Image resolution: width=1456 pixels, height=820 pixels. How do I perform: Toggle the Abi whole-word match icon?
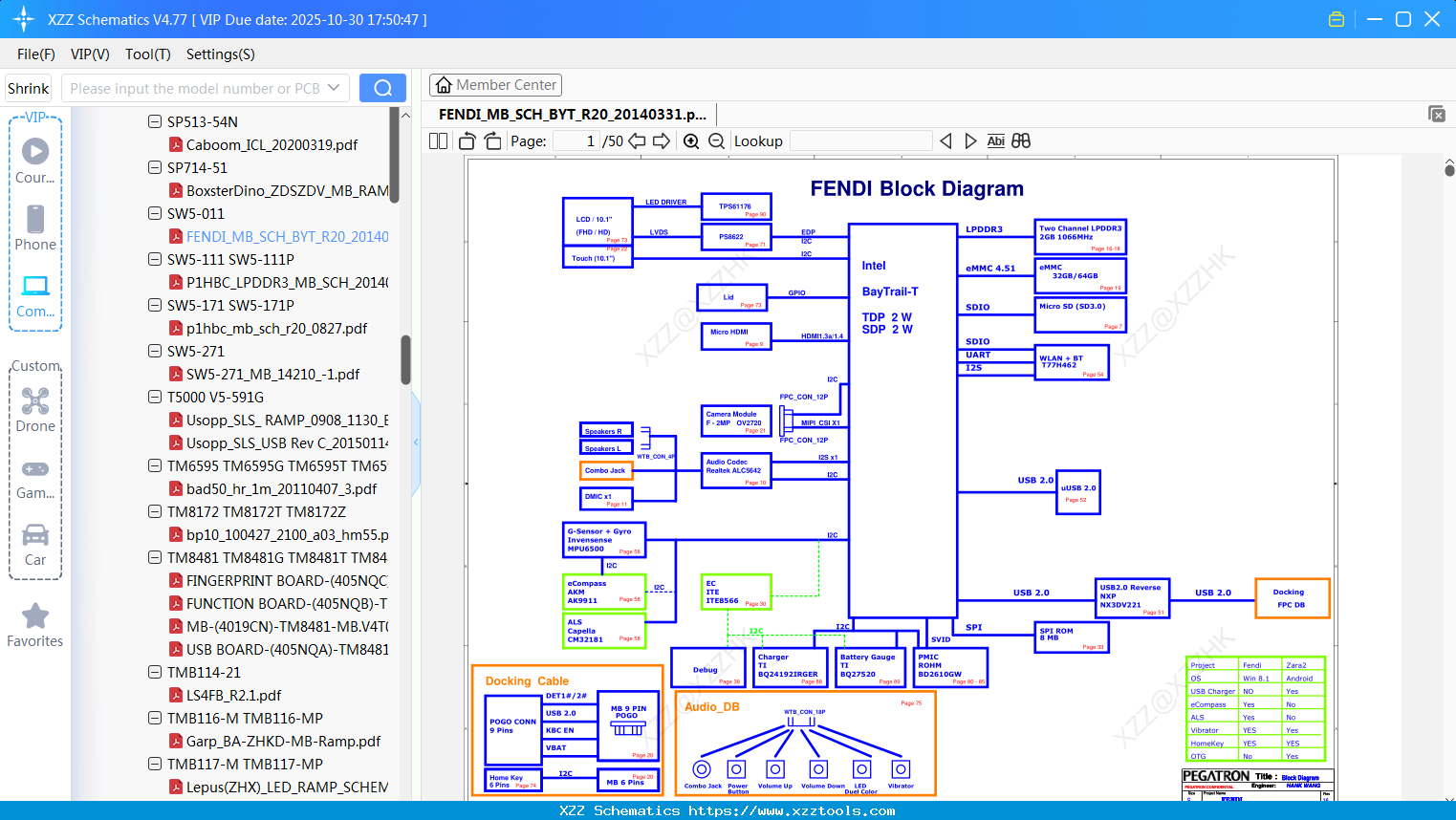pyautogui.click(x=995, y=140)
